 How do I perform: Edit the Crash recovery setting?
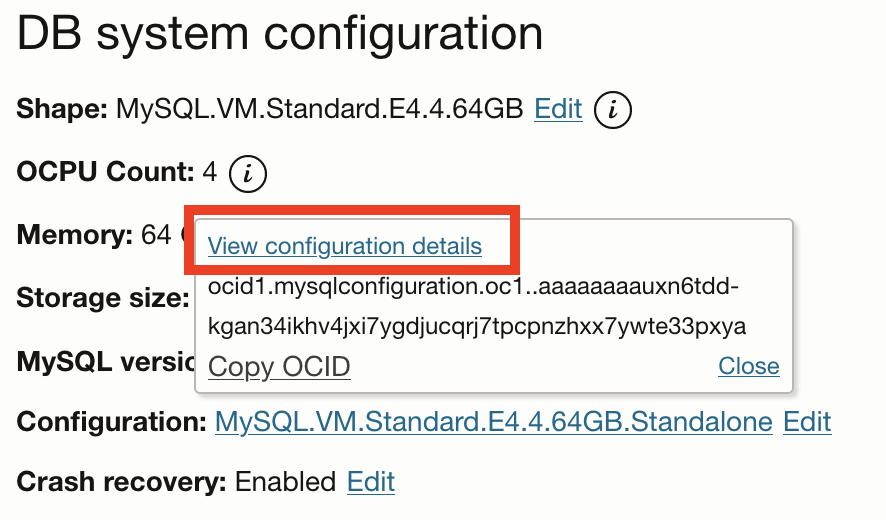click(x=371, y=482)
